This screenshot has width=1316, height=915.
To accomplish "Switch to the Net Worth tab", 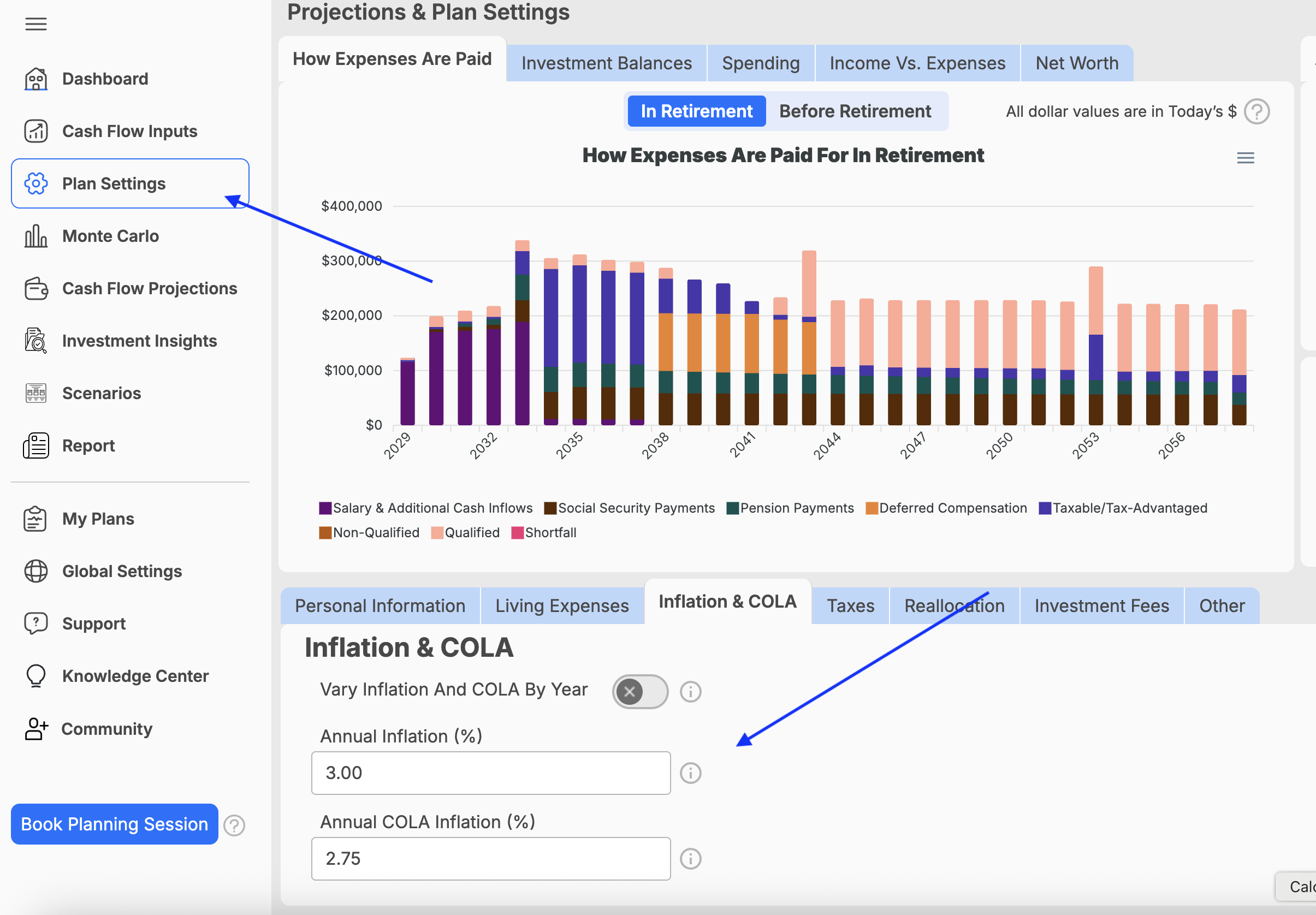I will coord(1076,62).
